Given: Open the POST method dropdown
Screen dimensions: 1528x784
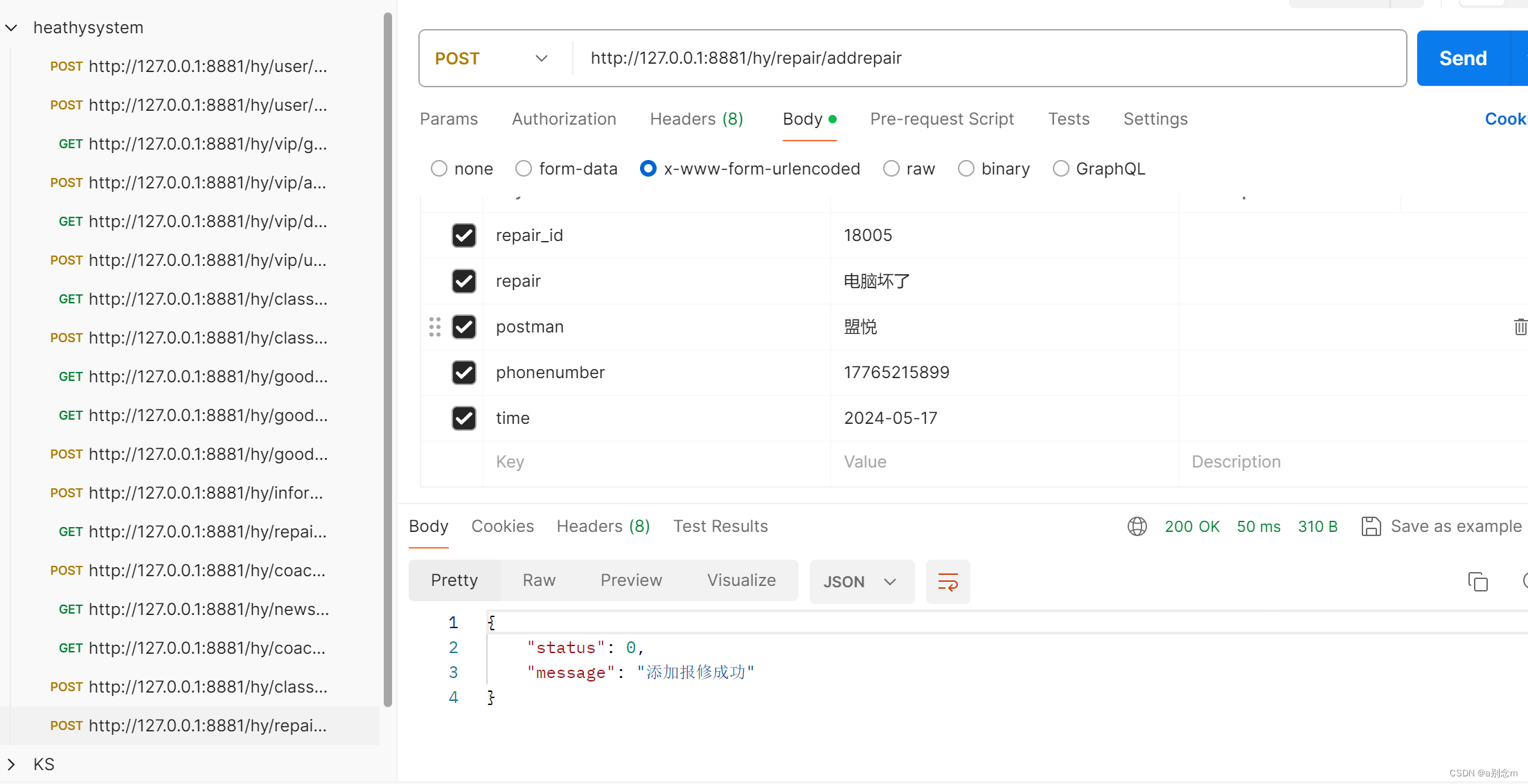Looking at the screenshot, I should pyautogui.click(x=493, y=59).
